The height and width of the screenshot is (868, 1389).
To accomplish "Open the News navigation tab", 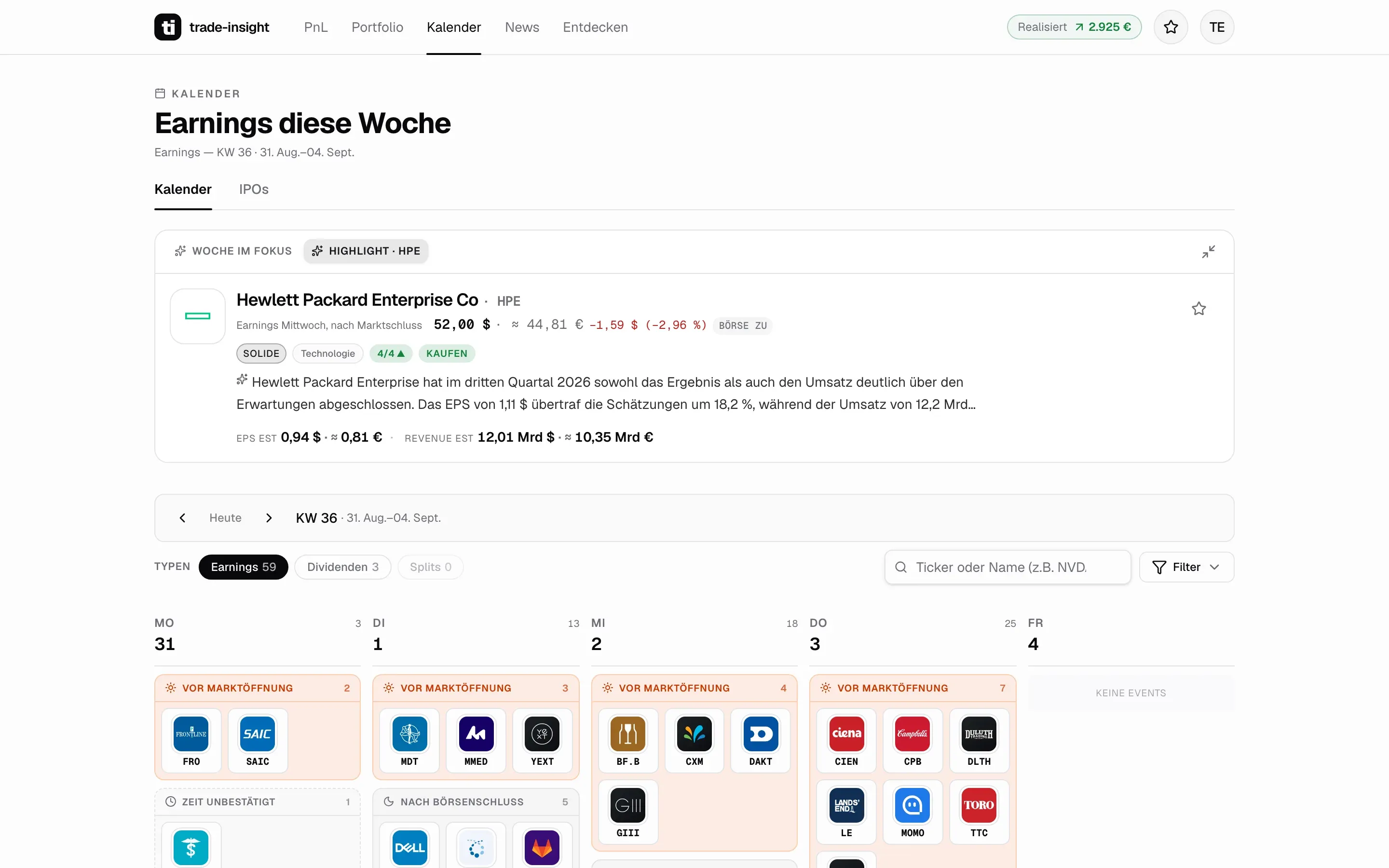I will tap(522, 27).
